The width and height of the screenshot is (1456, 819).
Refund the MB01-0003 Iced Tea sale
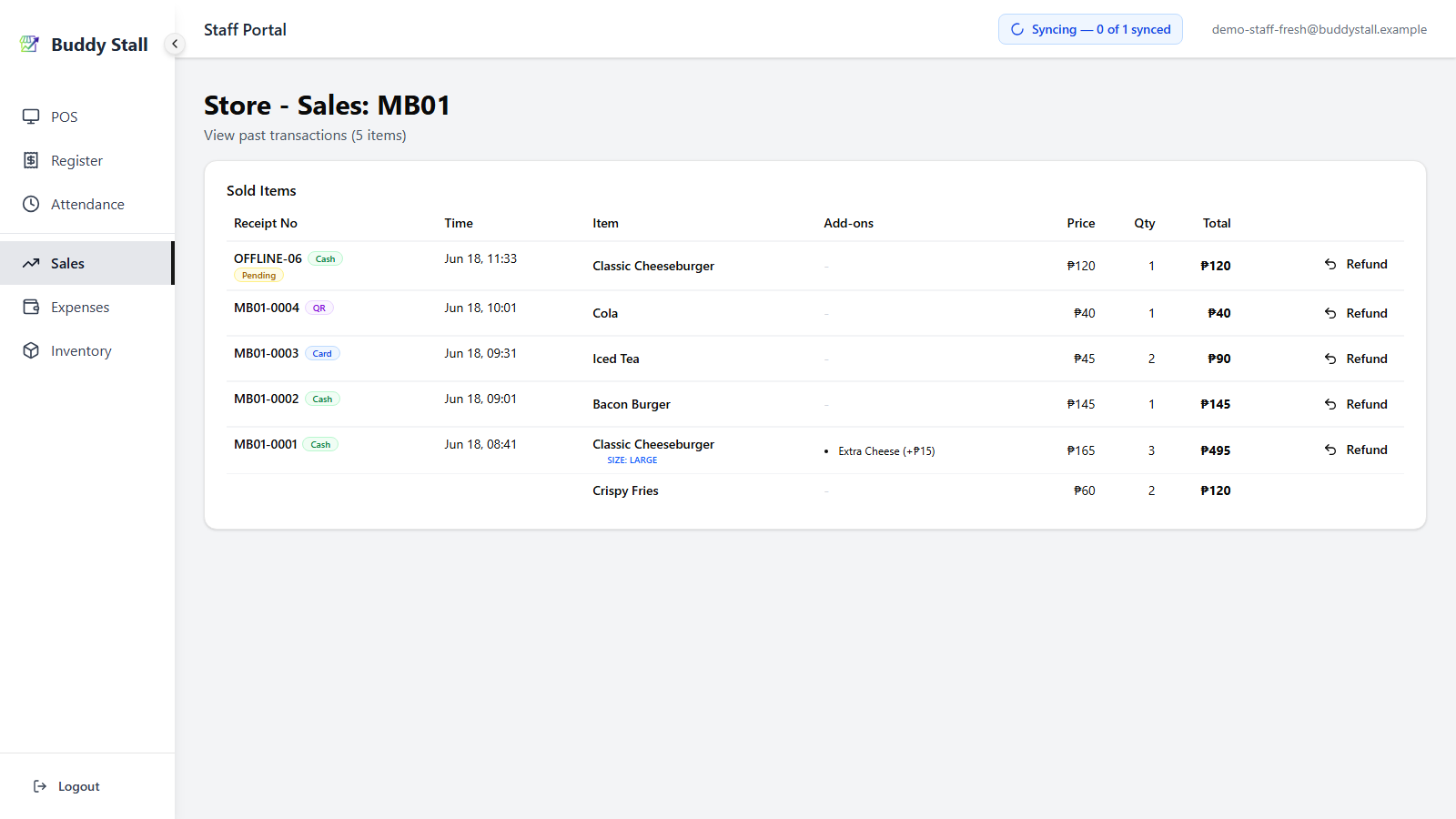point(1356,359)
